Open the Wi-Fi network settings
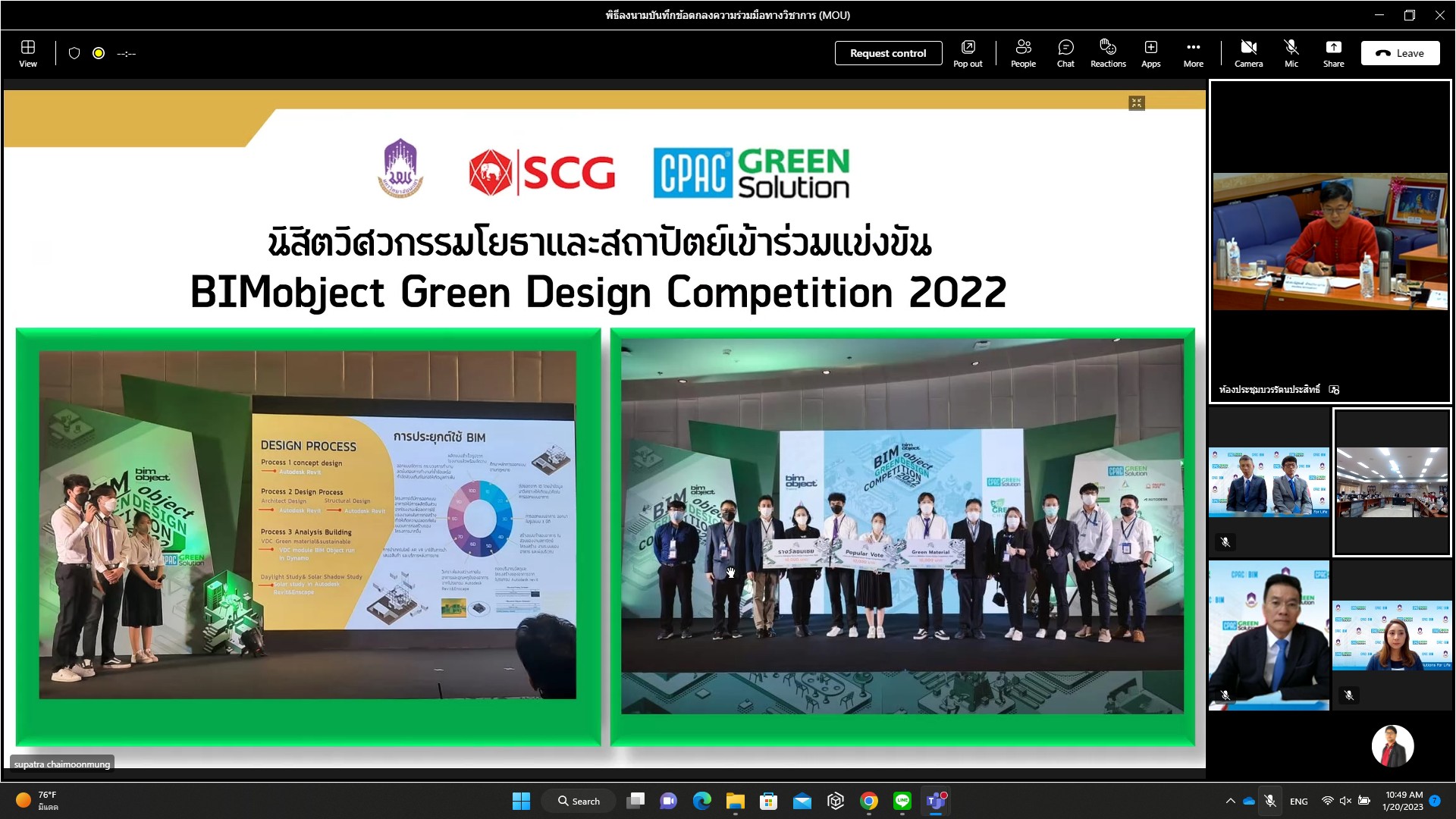The height and width of the screenshot is (819, 1456). click(x=1327, y=801)
